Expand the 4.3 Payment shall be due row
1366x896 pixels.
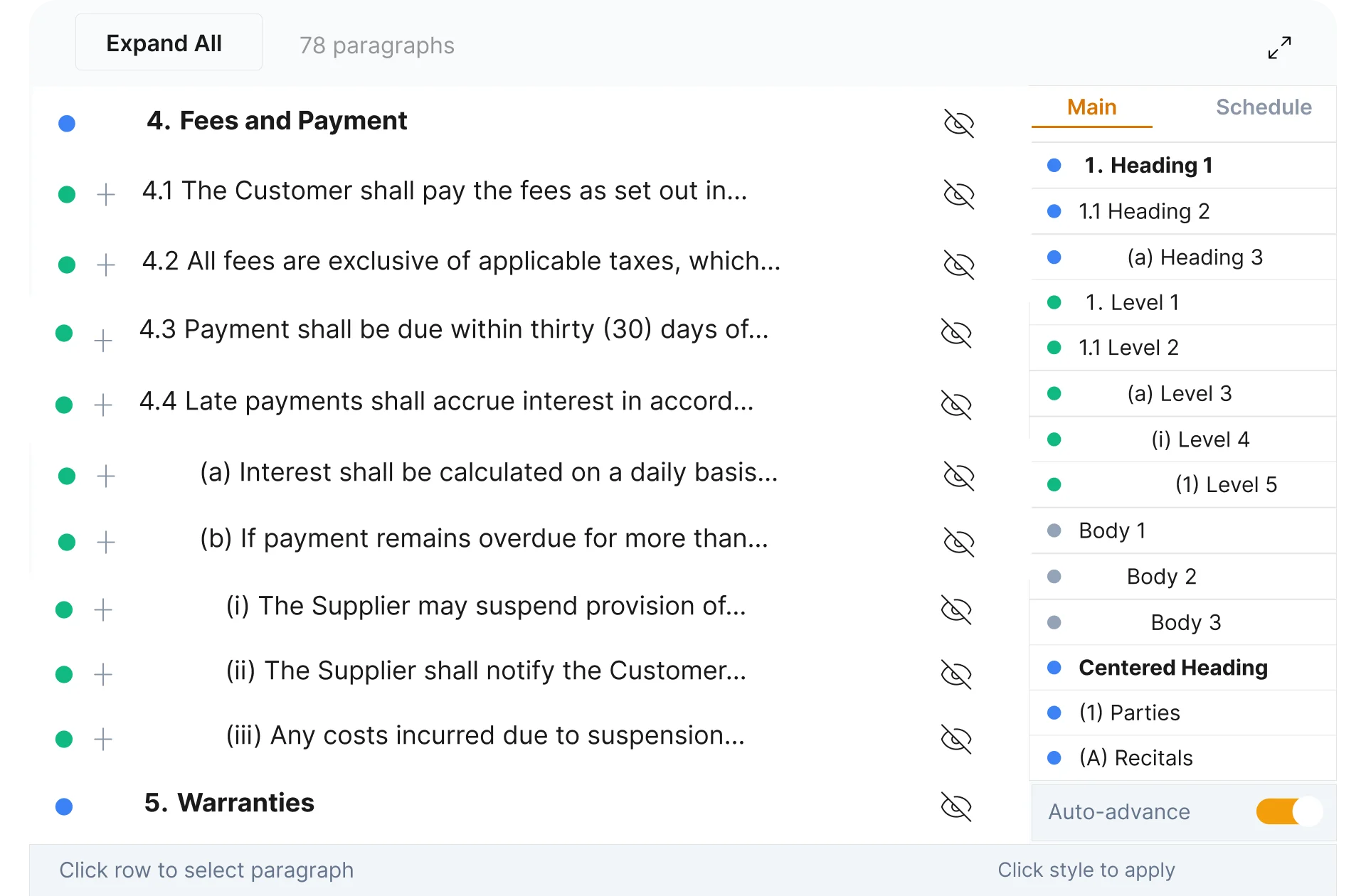point(103,341)
